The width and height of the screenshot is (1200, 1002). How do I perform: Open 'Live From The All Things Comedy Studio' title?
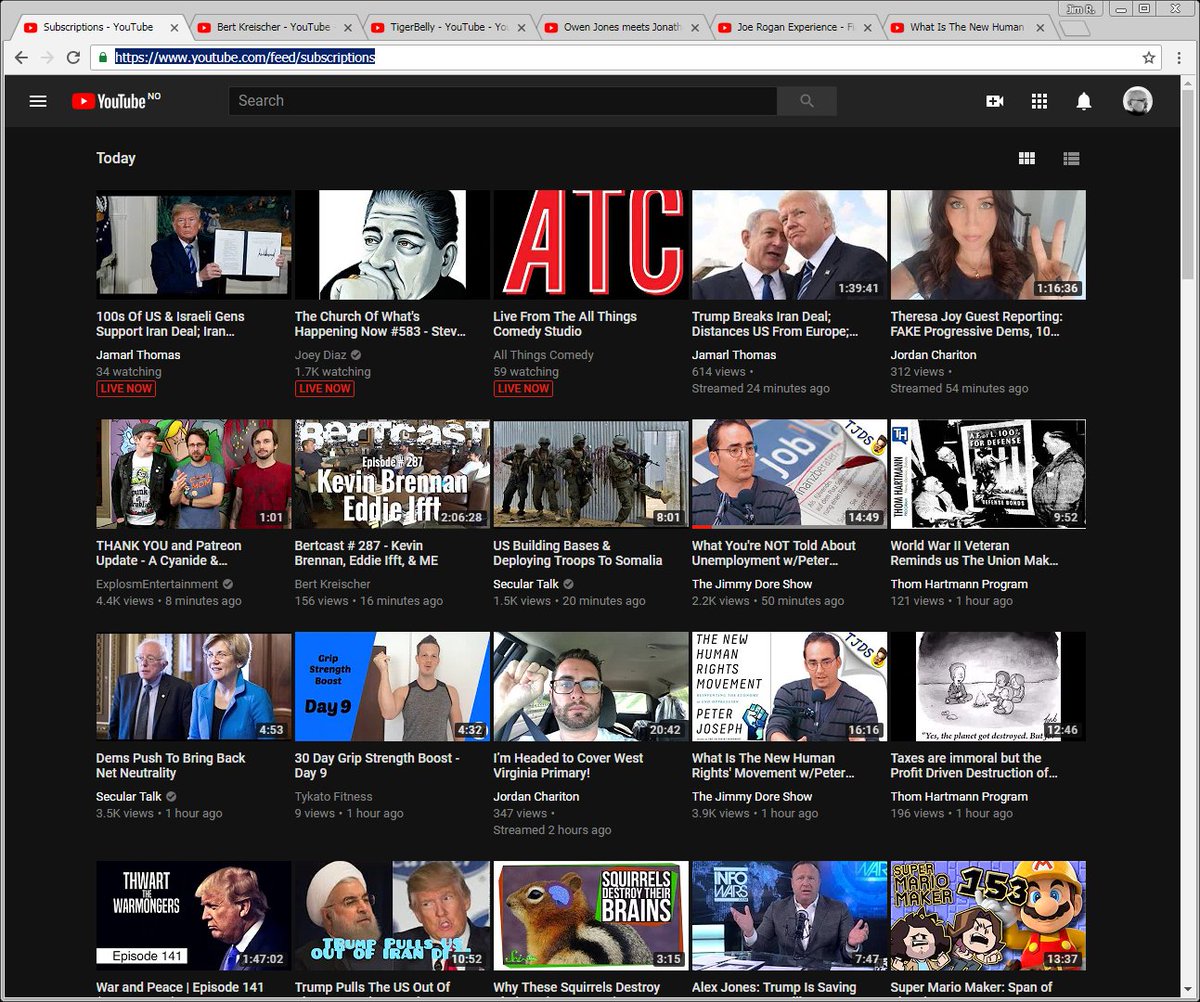tap(565, 324)
